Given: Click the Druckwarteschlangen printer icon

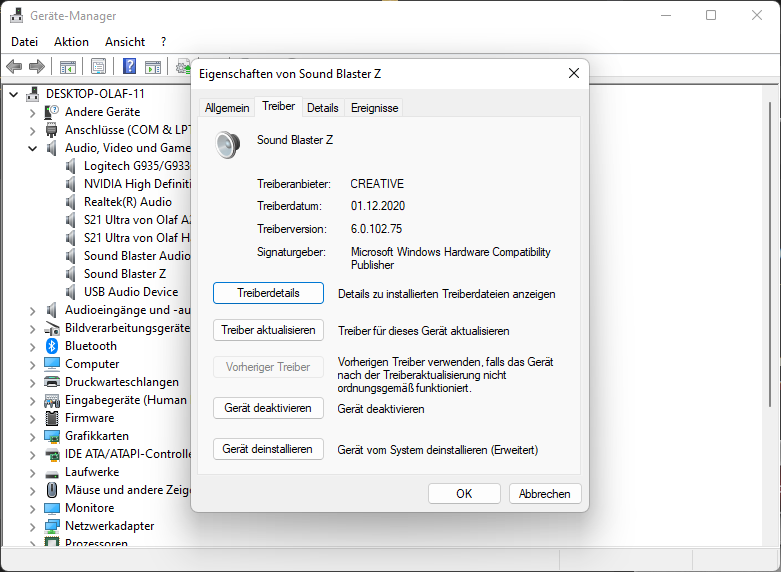Looking at the screenshot, I should point(52,382).
